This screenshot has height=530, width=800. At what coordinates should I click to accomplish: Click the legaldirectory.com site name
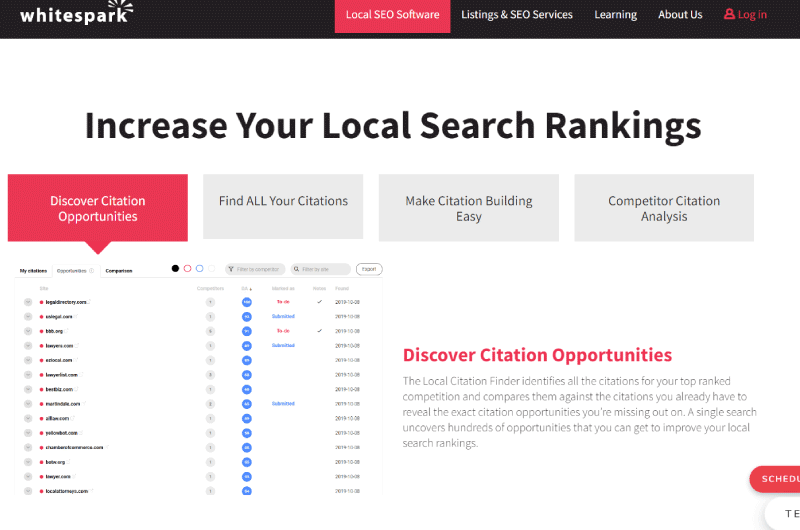66,302
